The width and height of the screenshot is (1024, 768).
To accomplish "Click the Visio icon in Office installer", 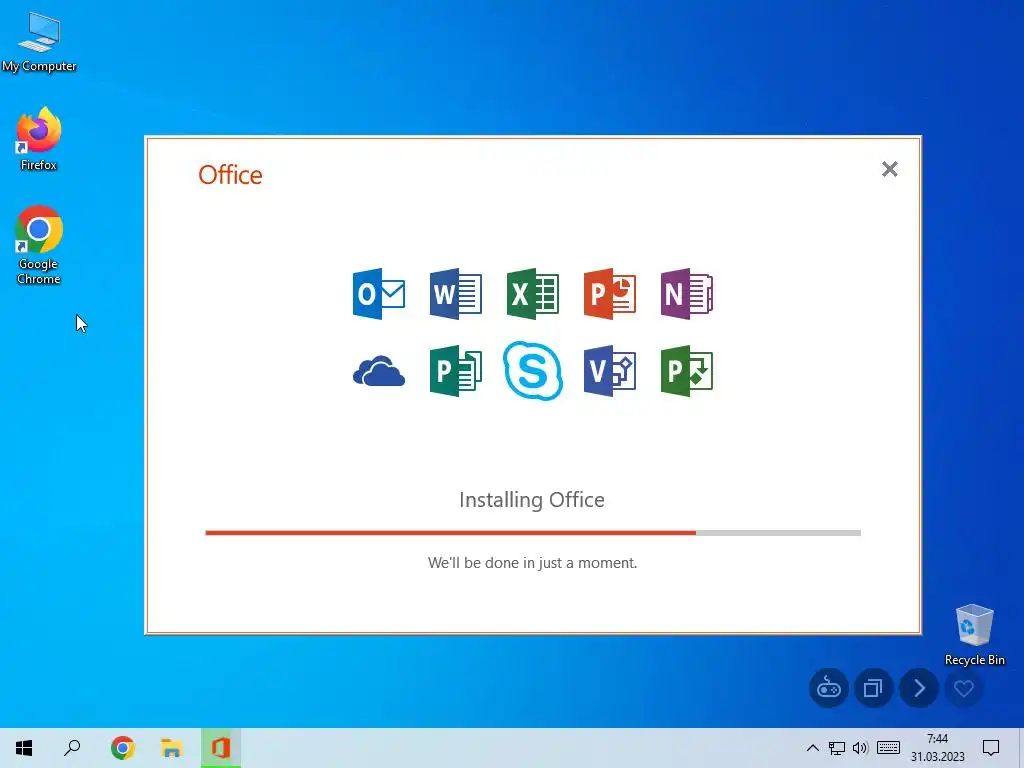I will (x=610, y=371).
